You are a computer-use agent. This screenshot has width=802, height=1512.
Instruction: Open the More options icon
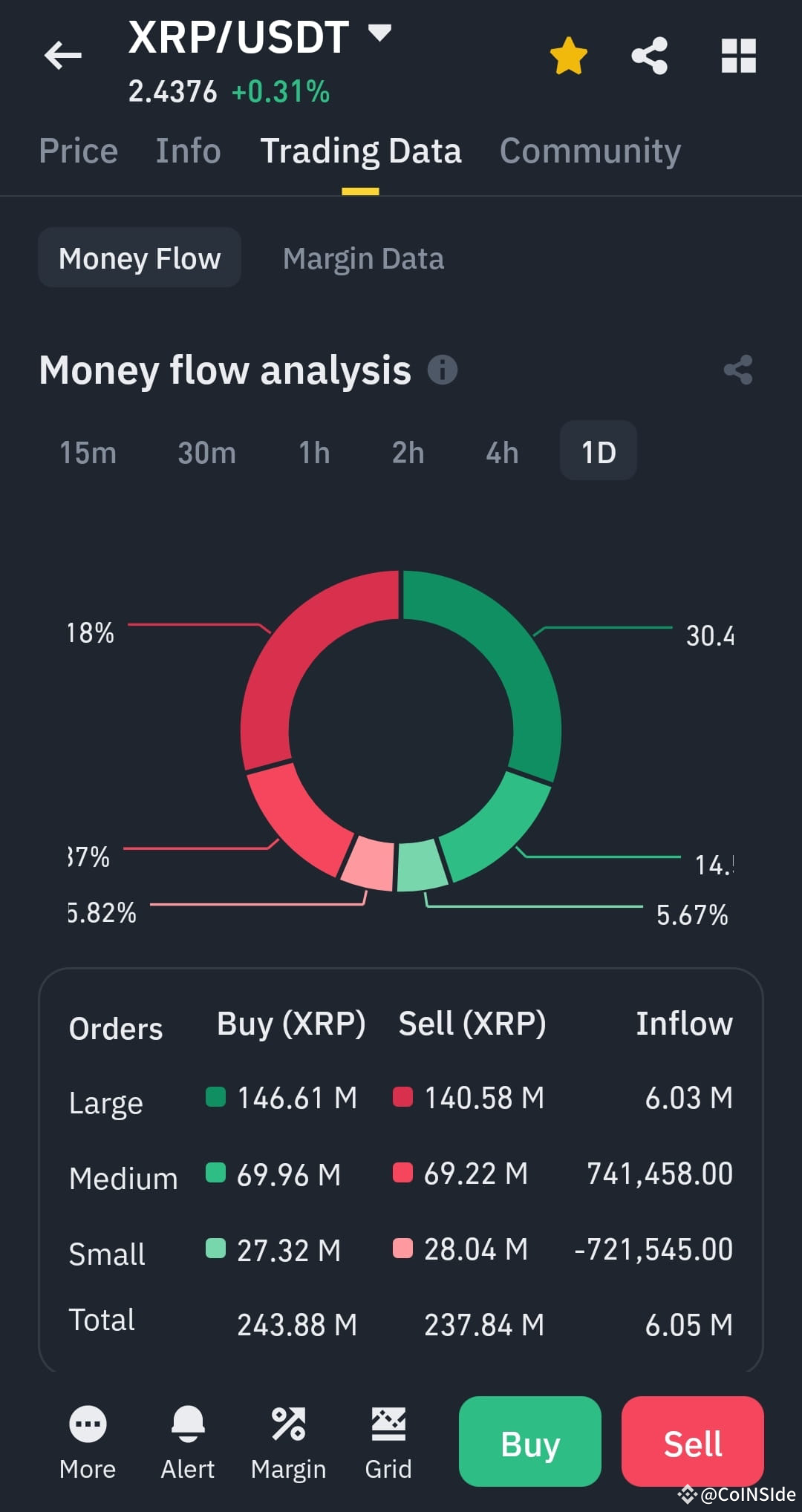tap(88, 1424)
